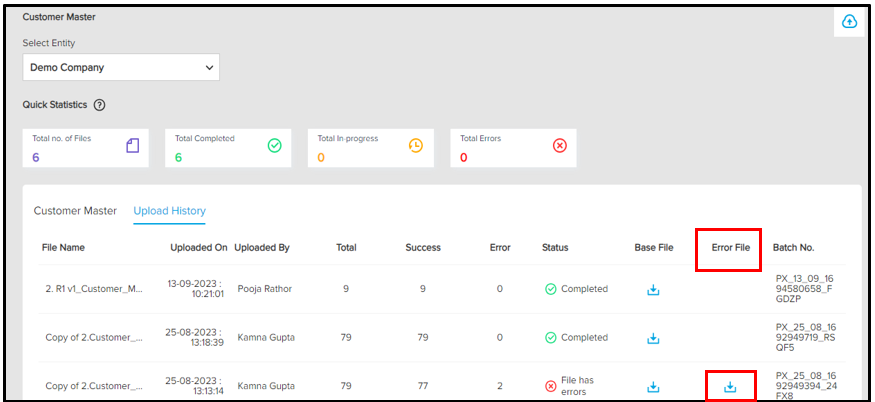875x402 pixels.
Task: Download base file for Pooja Rathor upload
Action: [653, 290]
